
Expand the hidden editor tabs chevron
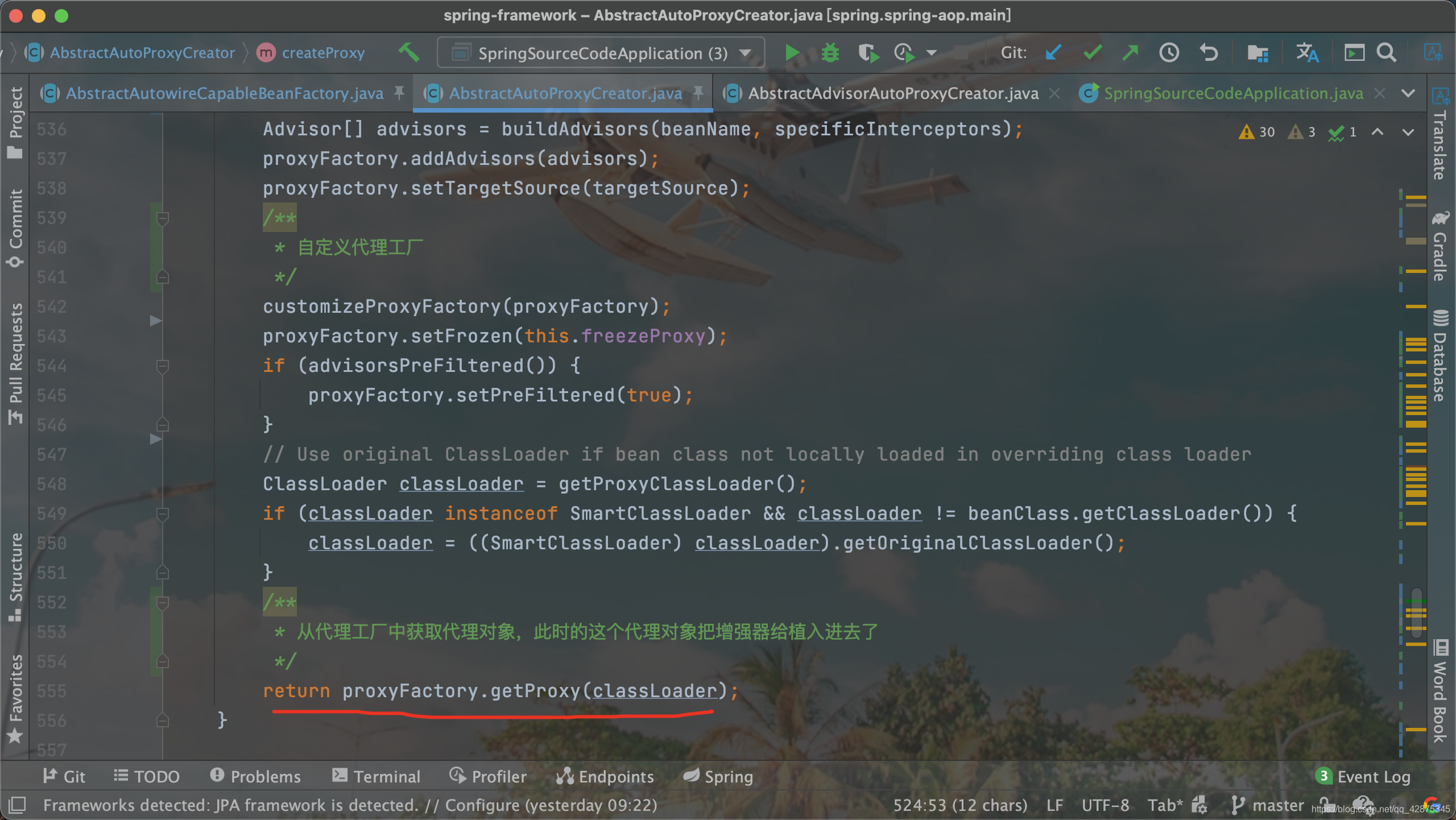(x=1408, y=93)
